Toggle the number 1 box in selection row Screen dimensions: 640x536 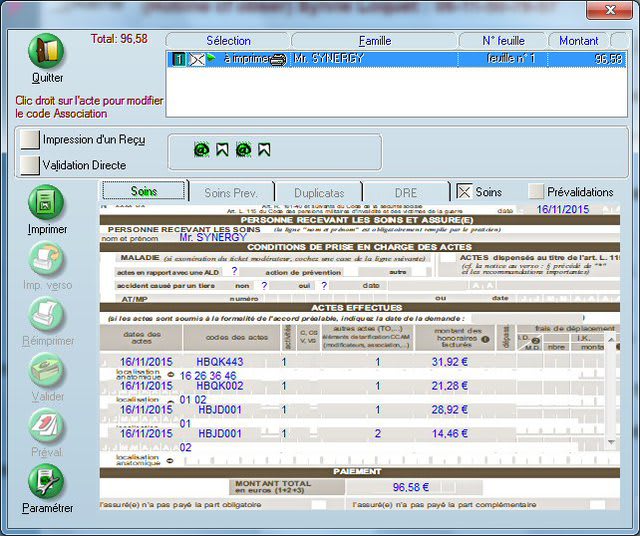(179, 60)
